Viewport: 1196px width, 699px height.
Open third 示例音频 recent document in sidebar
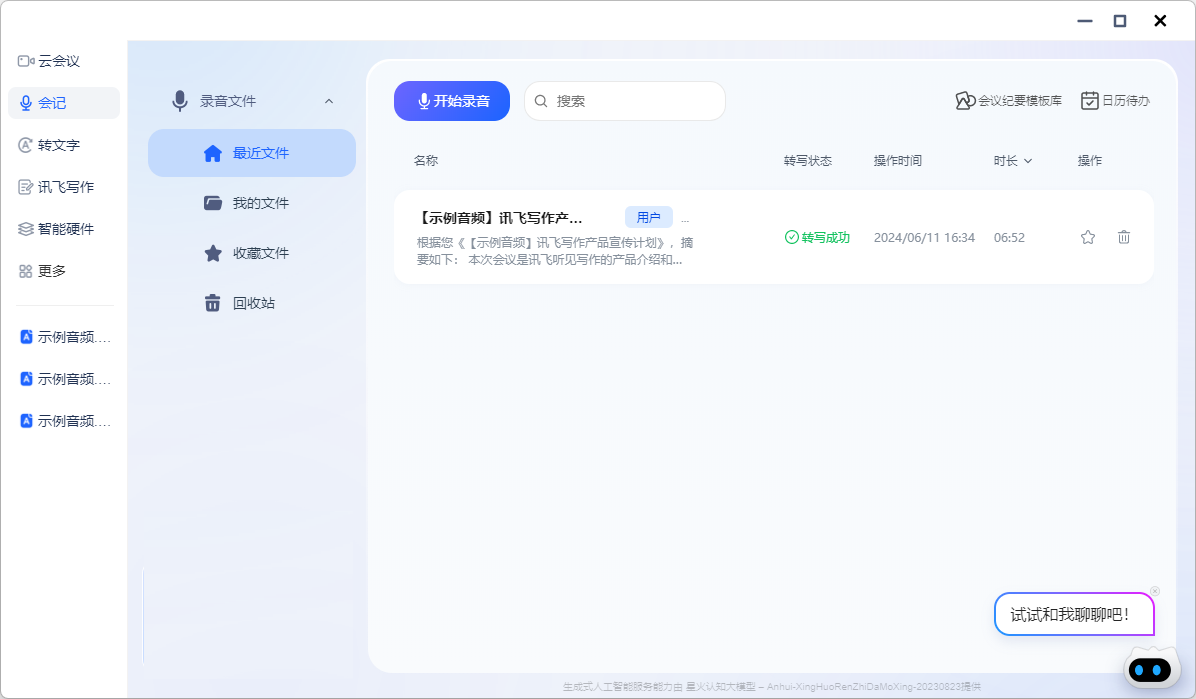[66, 420]
